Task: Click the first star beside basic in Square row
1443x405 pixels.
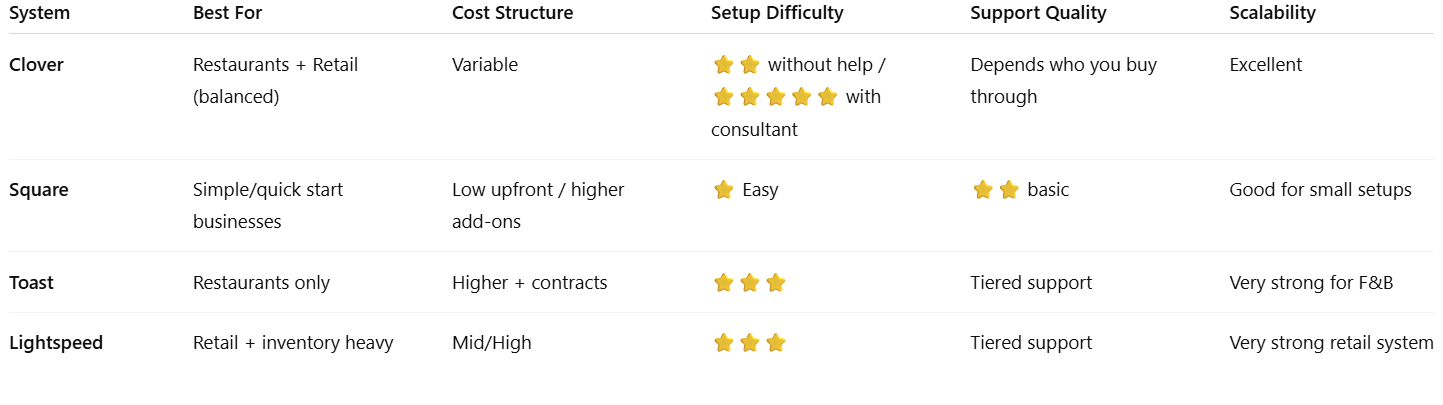Action: point(983,190)
